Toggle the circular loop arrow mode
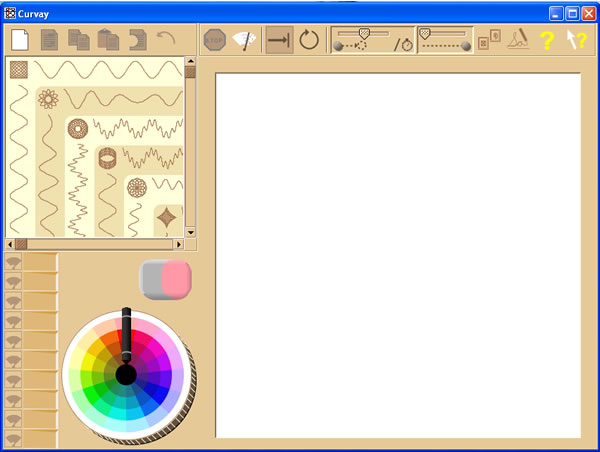 [x=309, y=40]
